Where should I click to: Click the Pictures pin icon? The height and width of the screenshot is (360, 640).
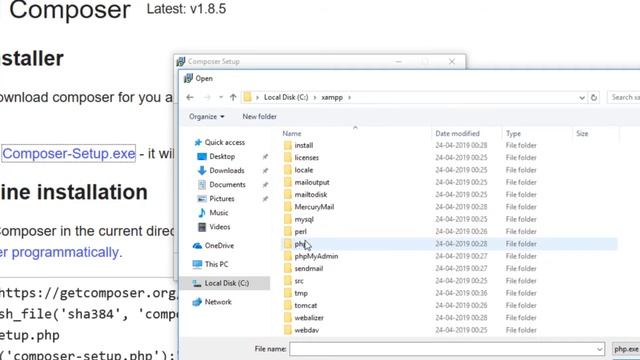tap(265, 198)
